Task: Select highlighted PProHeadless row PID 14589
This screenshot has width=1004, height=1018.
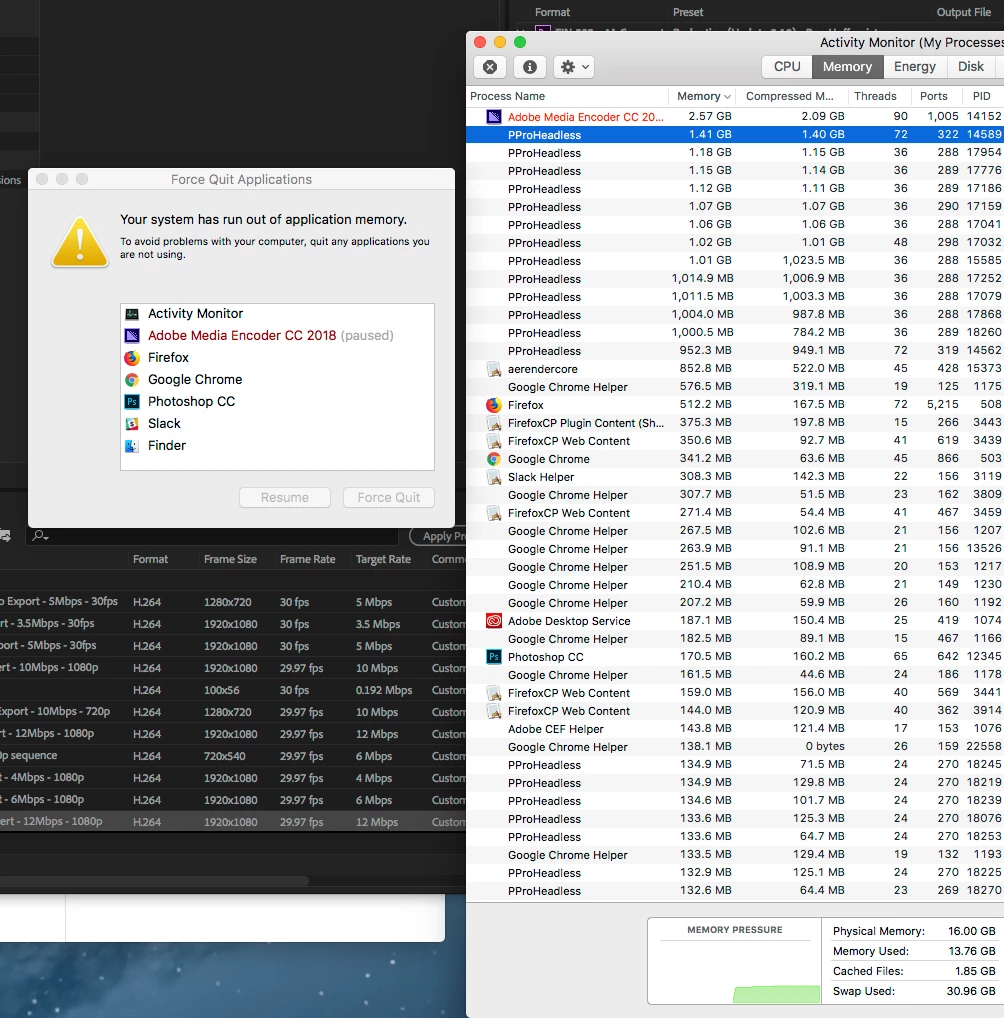Action: click(x=735, y=134)
